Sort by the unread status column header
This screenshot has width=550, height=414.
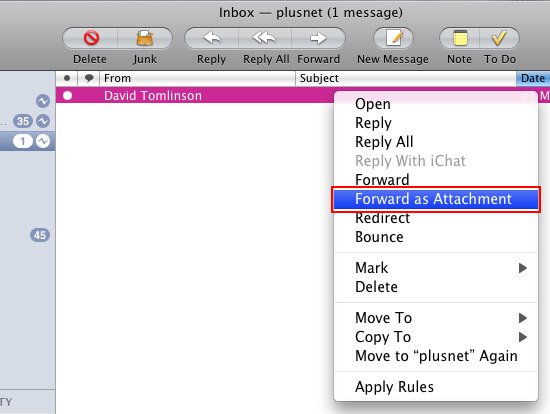(67, 78)
